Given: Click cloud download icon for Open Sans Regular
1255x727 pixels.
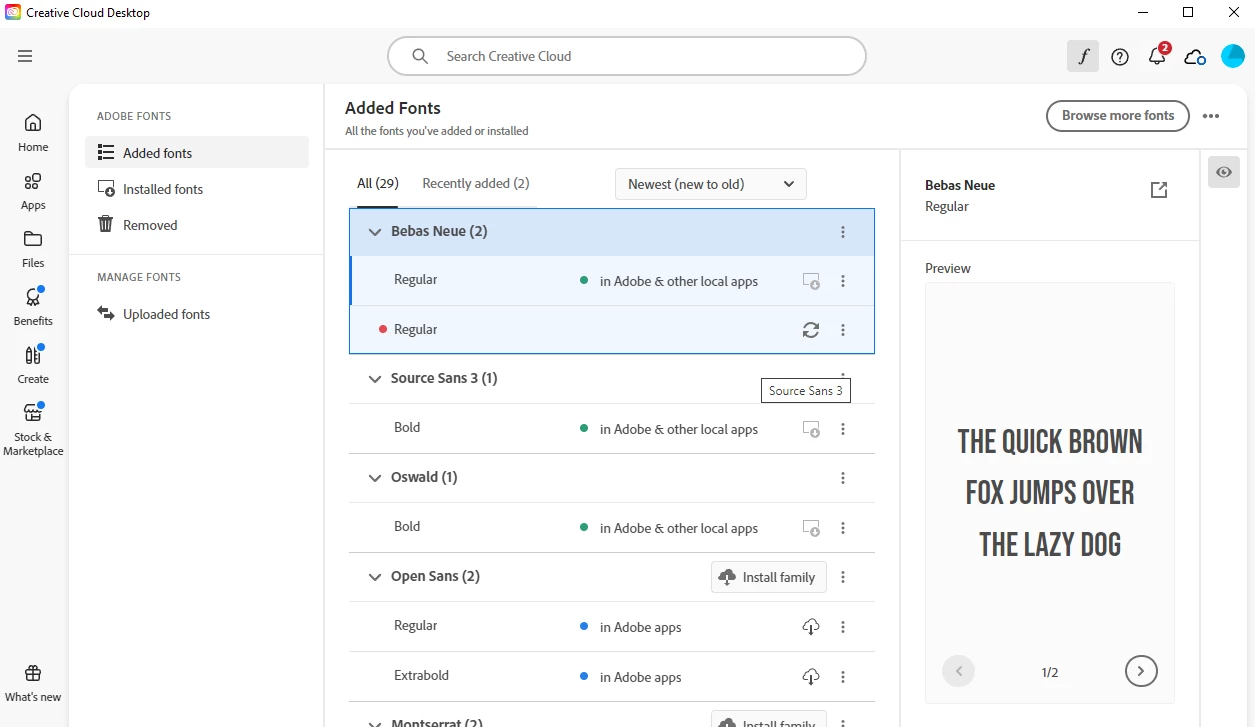Looking at the screenshot, I should 811,627.
